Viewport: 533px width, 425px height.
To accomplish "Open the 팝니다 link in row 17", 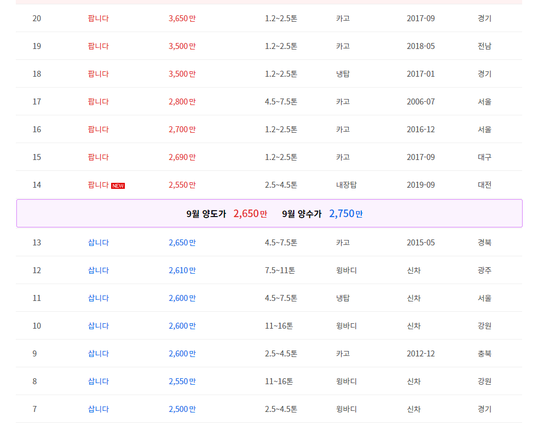I will pyautogui.click(x=98, y=102).
